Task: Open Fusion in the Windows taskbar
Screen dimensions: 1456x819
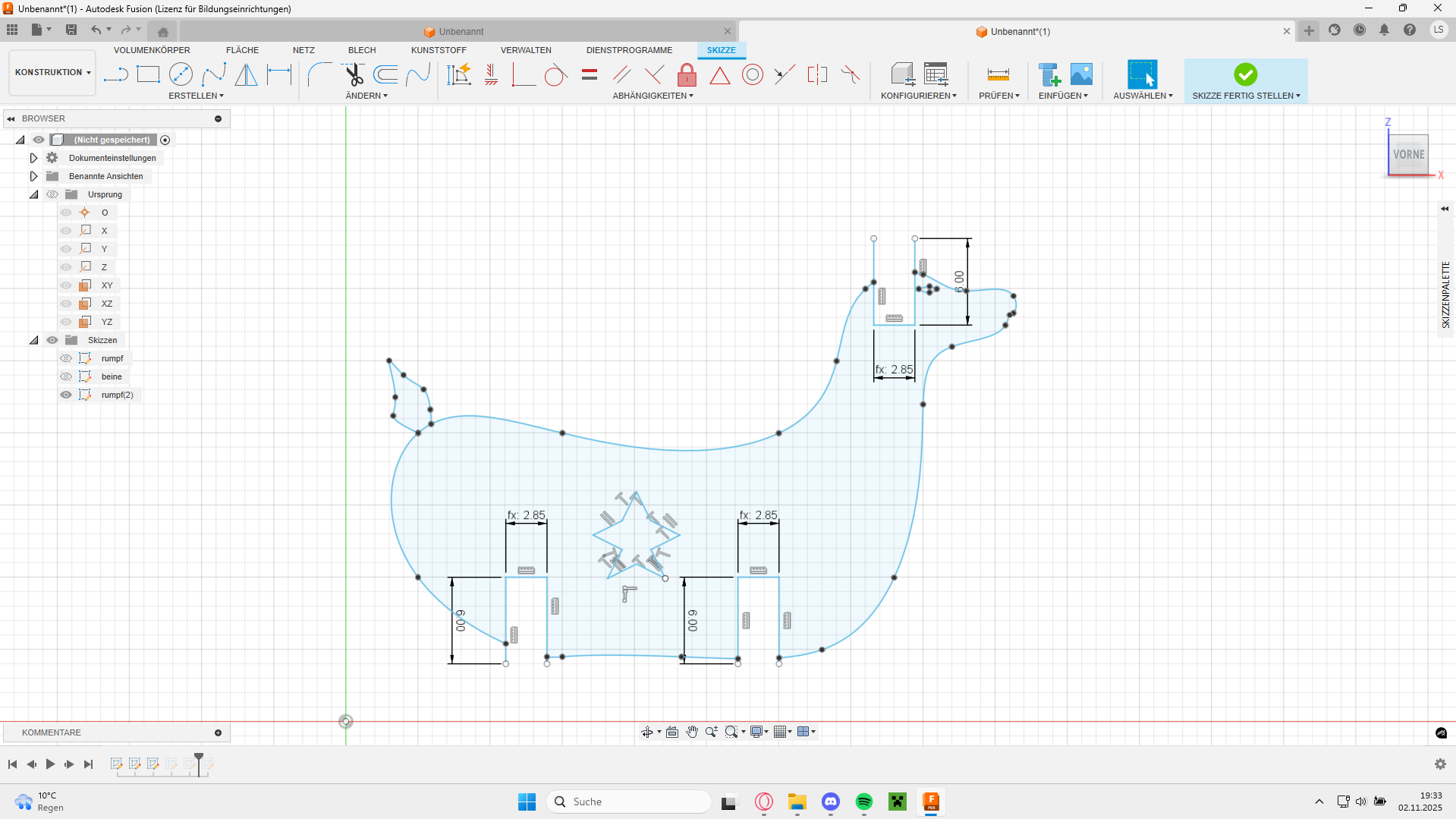Action: (930, 802)
